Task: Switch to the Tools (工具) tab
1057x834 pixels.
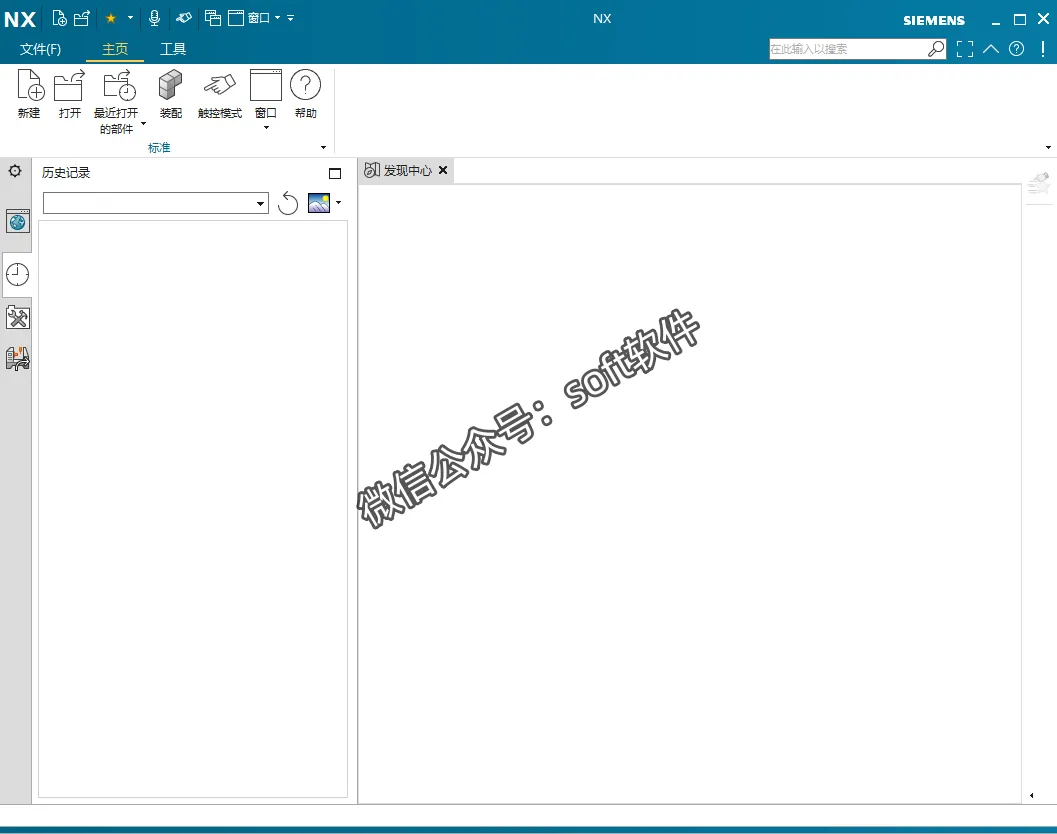Action: tap(173, 49)
